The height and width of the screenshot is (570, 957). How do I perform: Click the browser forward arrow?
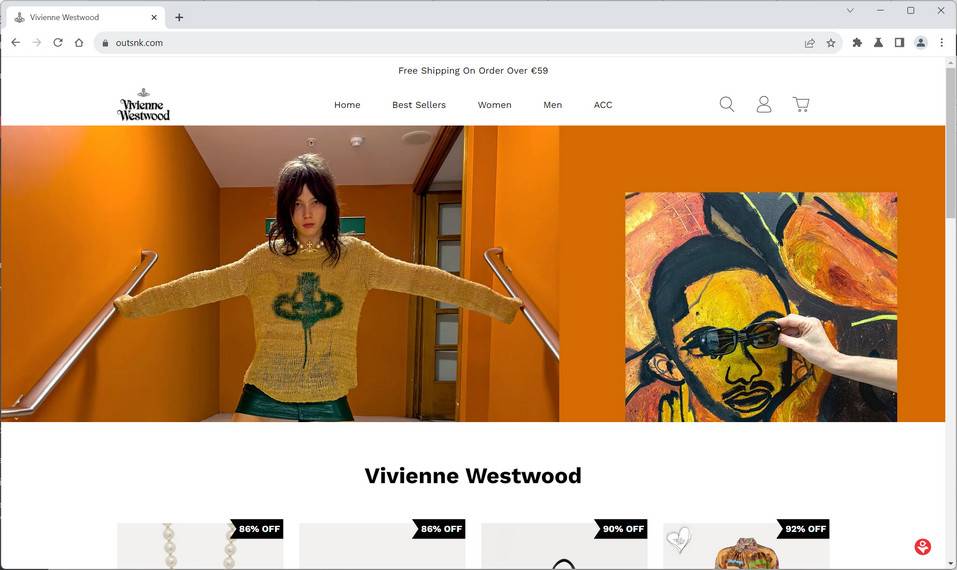37,43
